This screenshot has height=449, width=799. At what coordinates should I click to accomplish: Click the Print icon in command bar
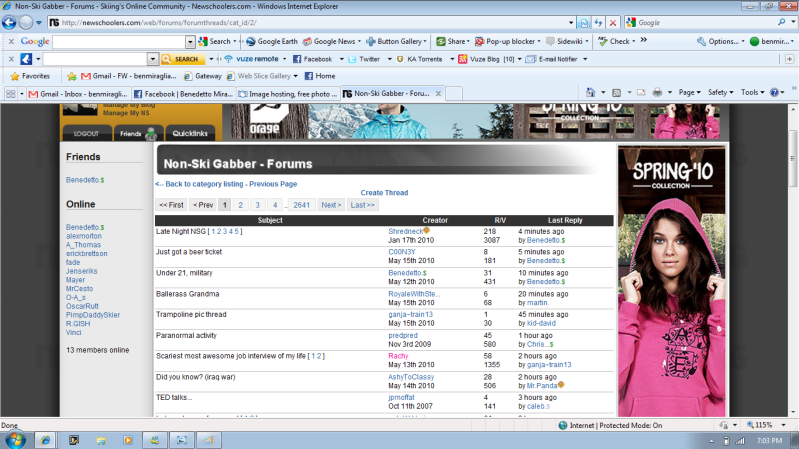pos(657,92)
